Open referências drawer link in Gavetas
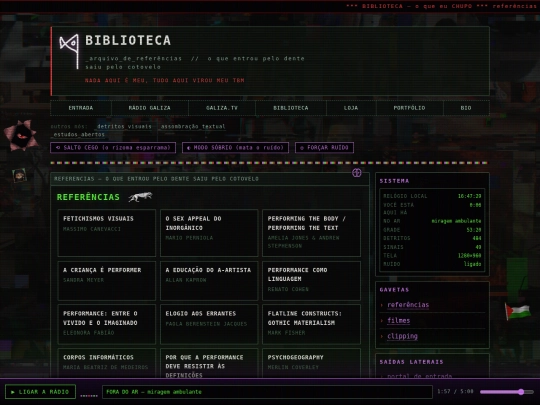540x405 pixels. click(408, 305)
